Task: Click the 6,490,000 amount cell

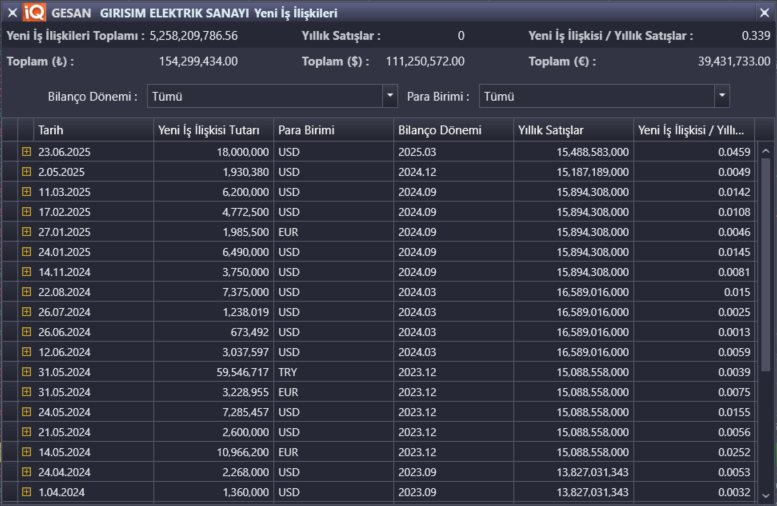Action: coord(213,252)
